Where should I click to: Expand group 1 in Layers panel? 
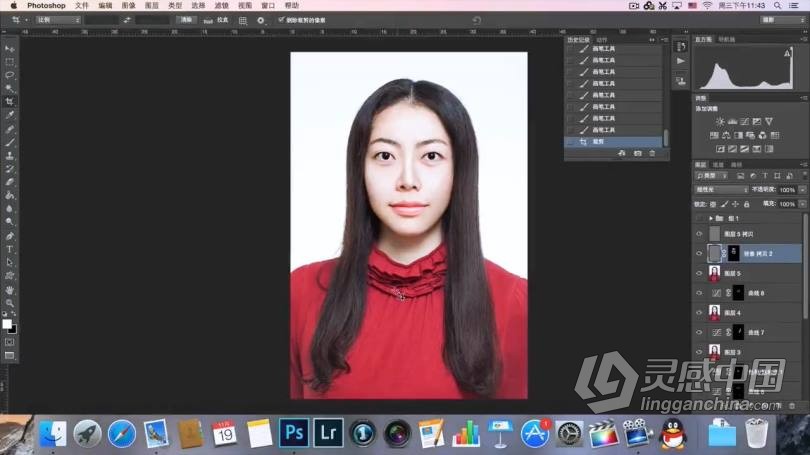(711, 218)
